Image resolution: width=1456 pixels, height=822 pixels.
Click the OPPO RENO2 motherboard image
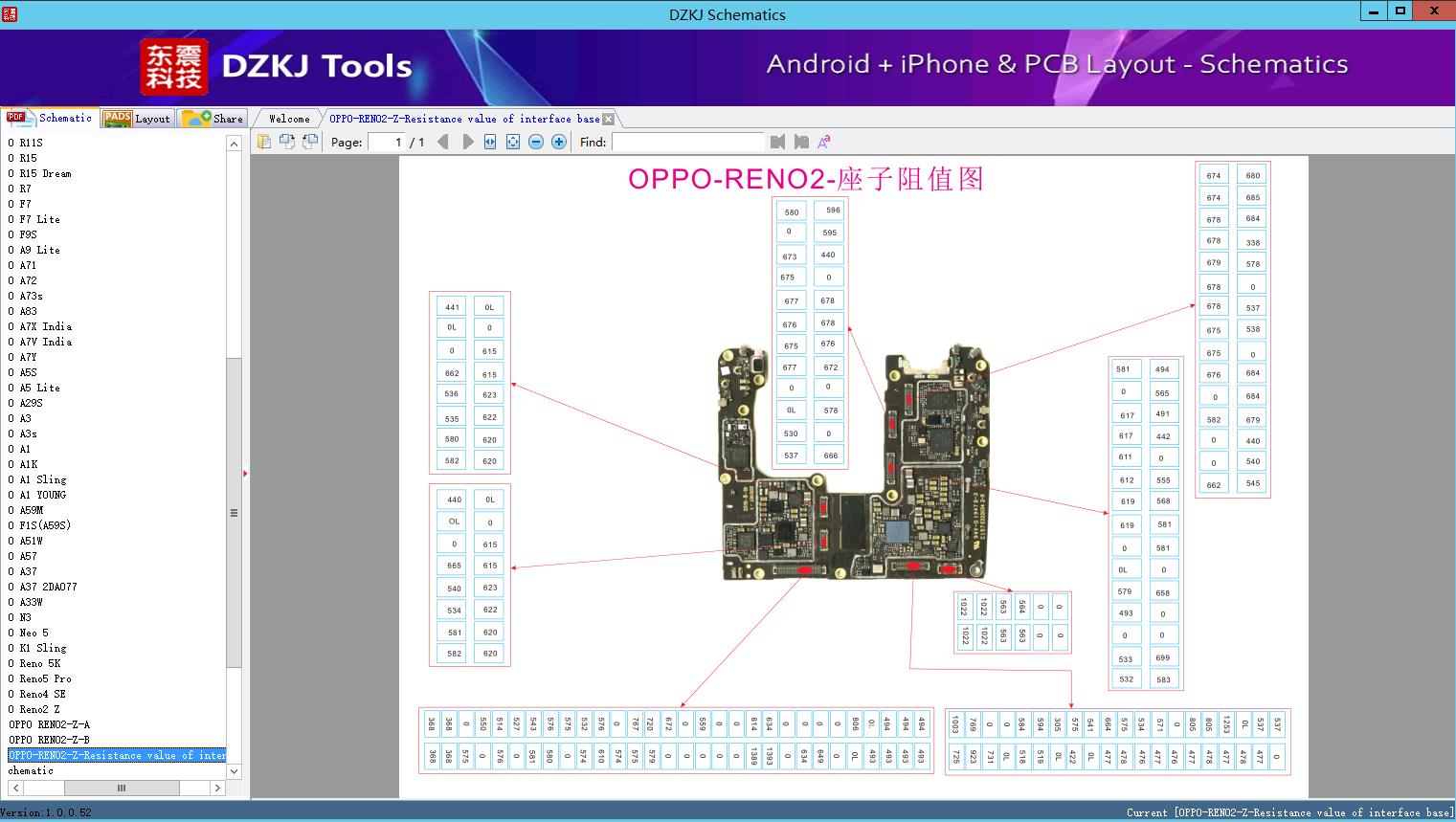[x=854, y=462]
